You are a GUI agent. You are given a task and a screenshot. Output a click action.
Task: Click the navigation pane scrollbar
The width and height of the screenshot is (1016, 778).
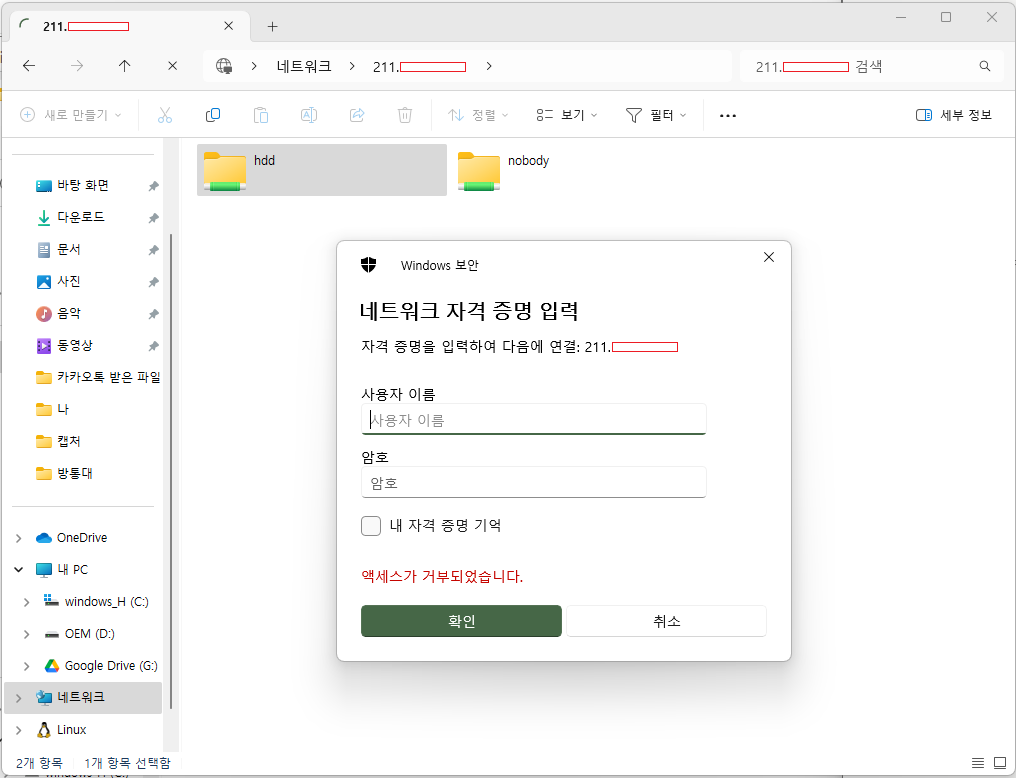coord(171,471)
